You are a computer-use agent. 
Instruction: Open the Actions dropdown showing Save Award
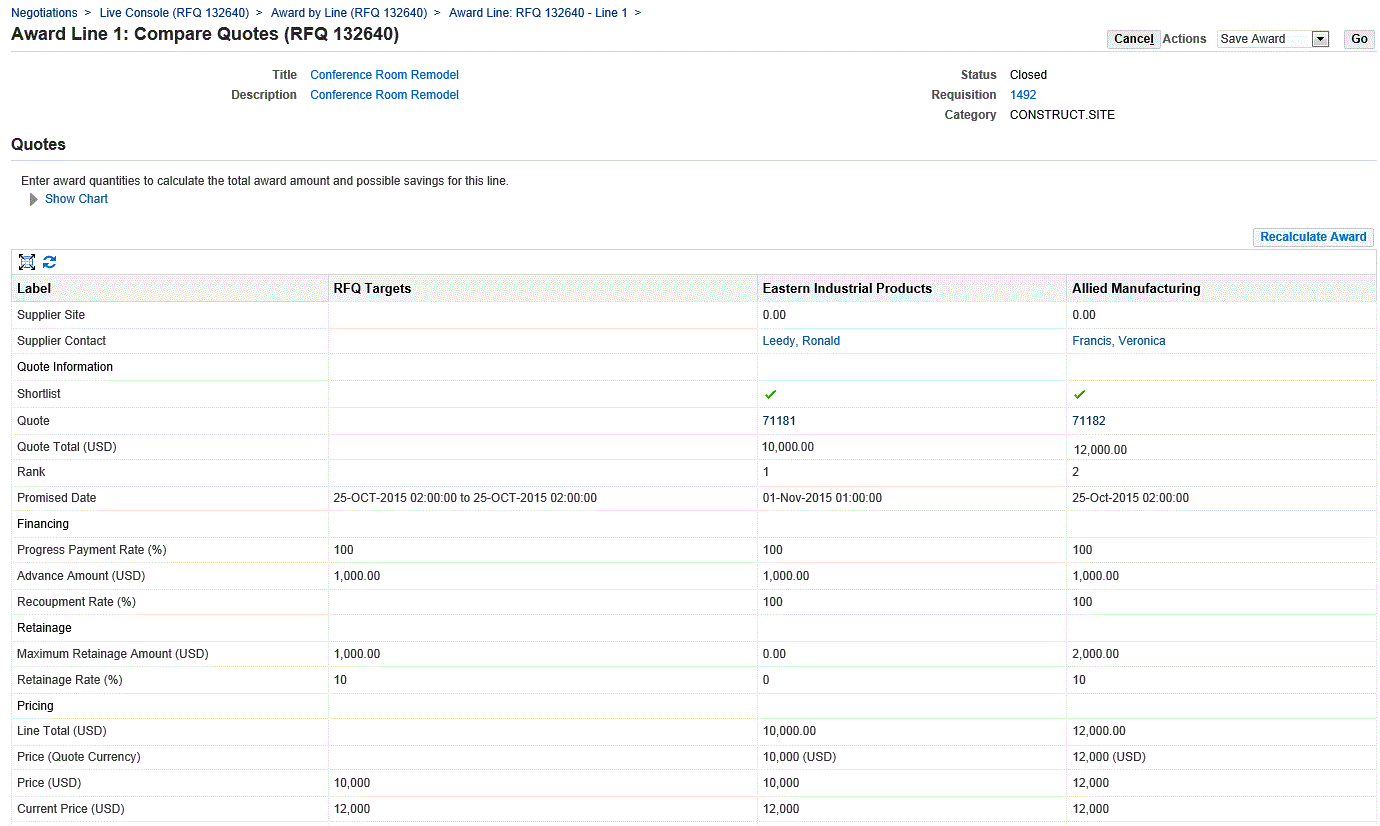tap(1273, 39)
